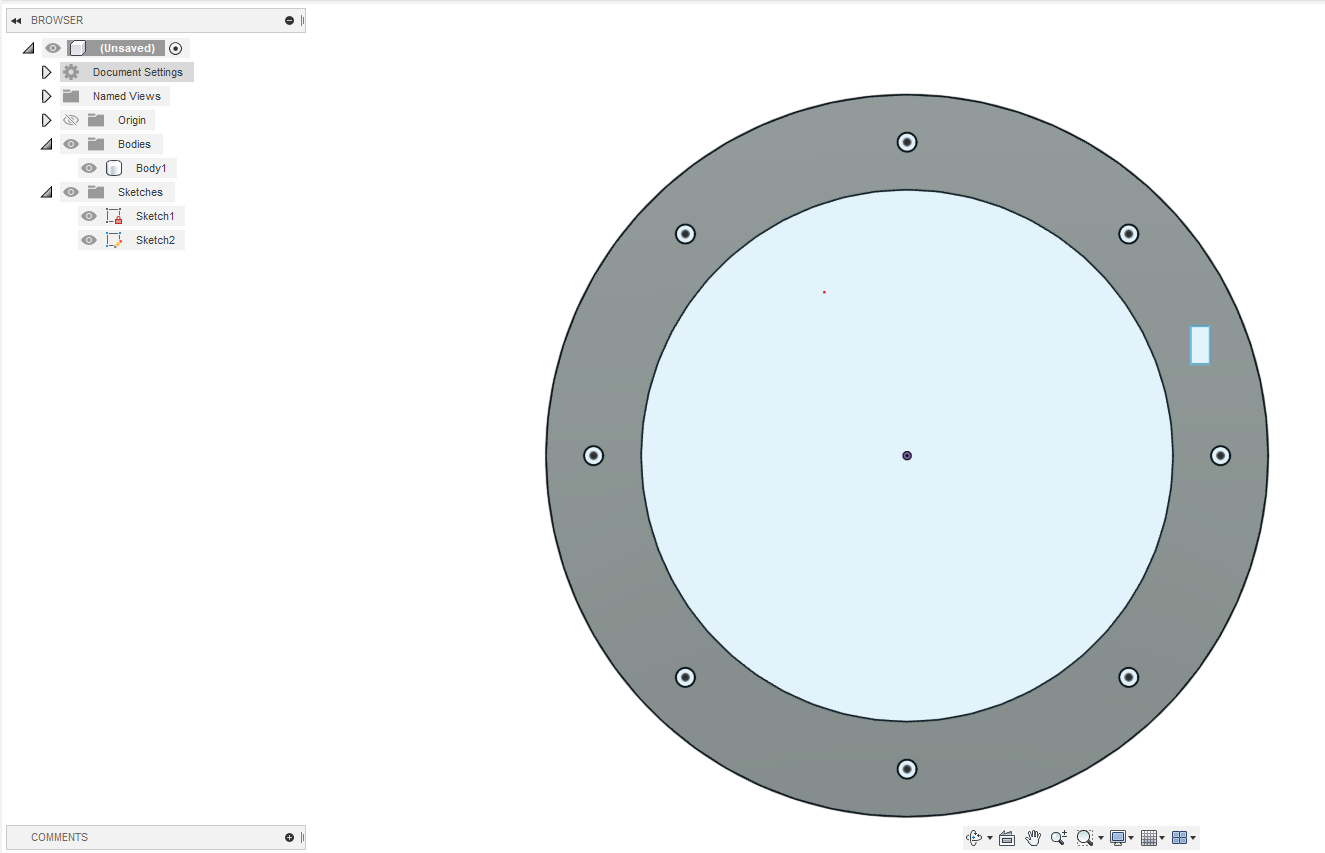Click the BROWSER panel title
This screenshot has height=853, width=1325.
click(x=57, y=20)
